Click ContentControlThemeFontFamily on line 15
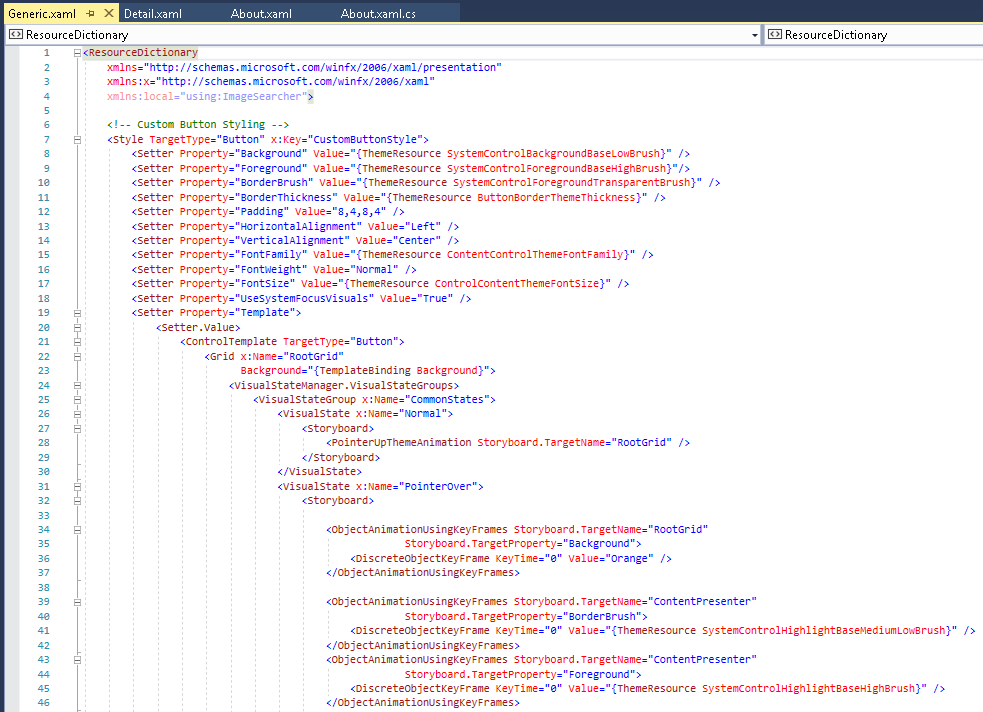The image size is (983, 712). 535,254
